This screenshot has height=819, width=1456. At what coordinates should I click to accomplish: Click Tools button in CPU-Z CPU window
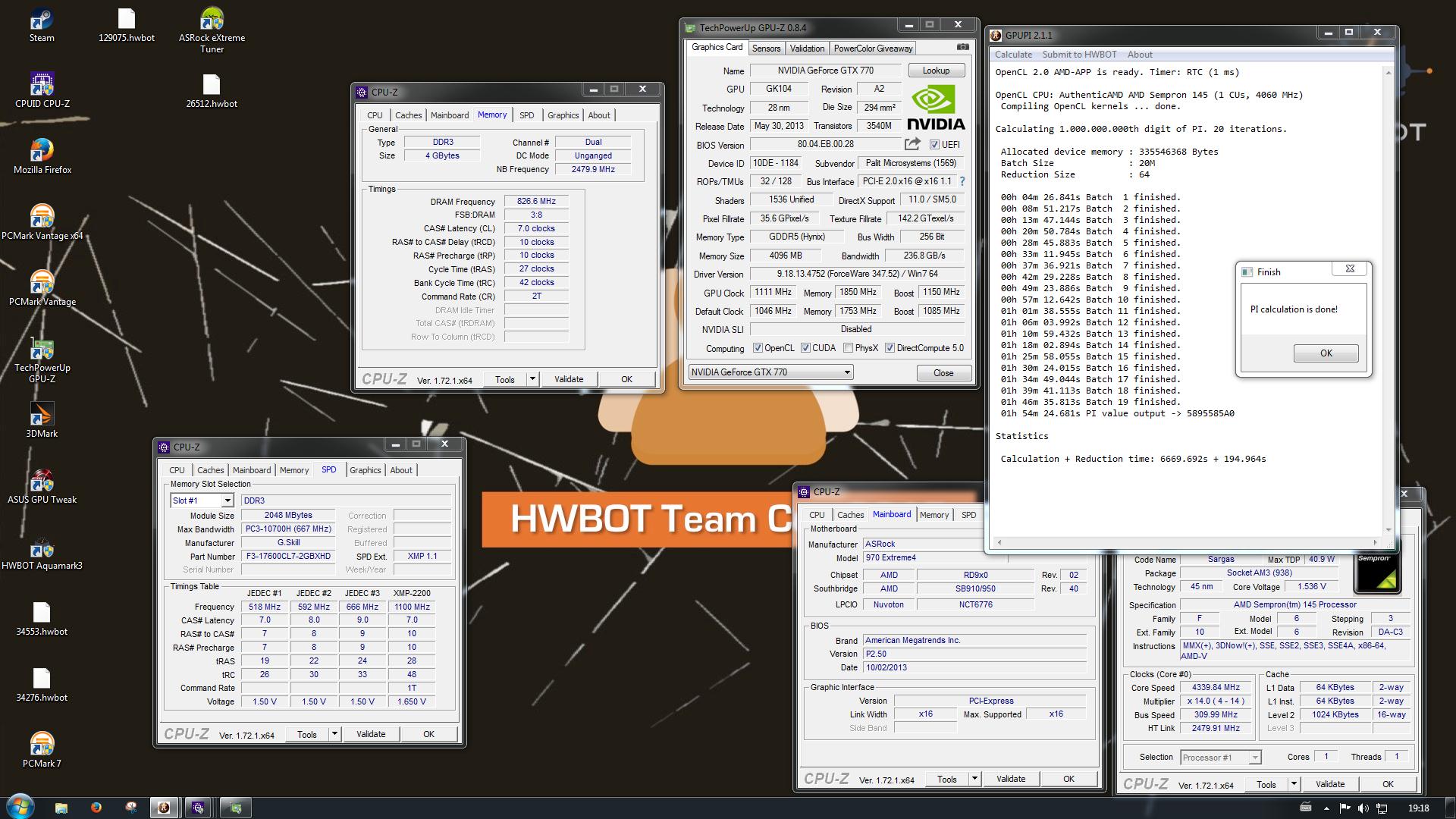(x=1266, y=784)
